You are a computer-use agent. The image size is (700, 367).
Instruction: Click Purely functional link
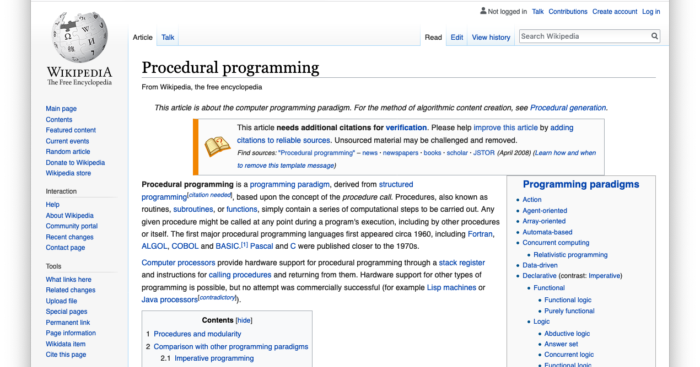click(569, 311)
